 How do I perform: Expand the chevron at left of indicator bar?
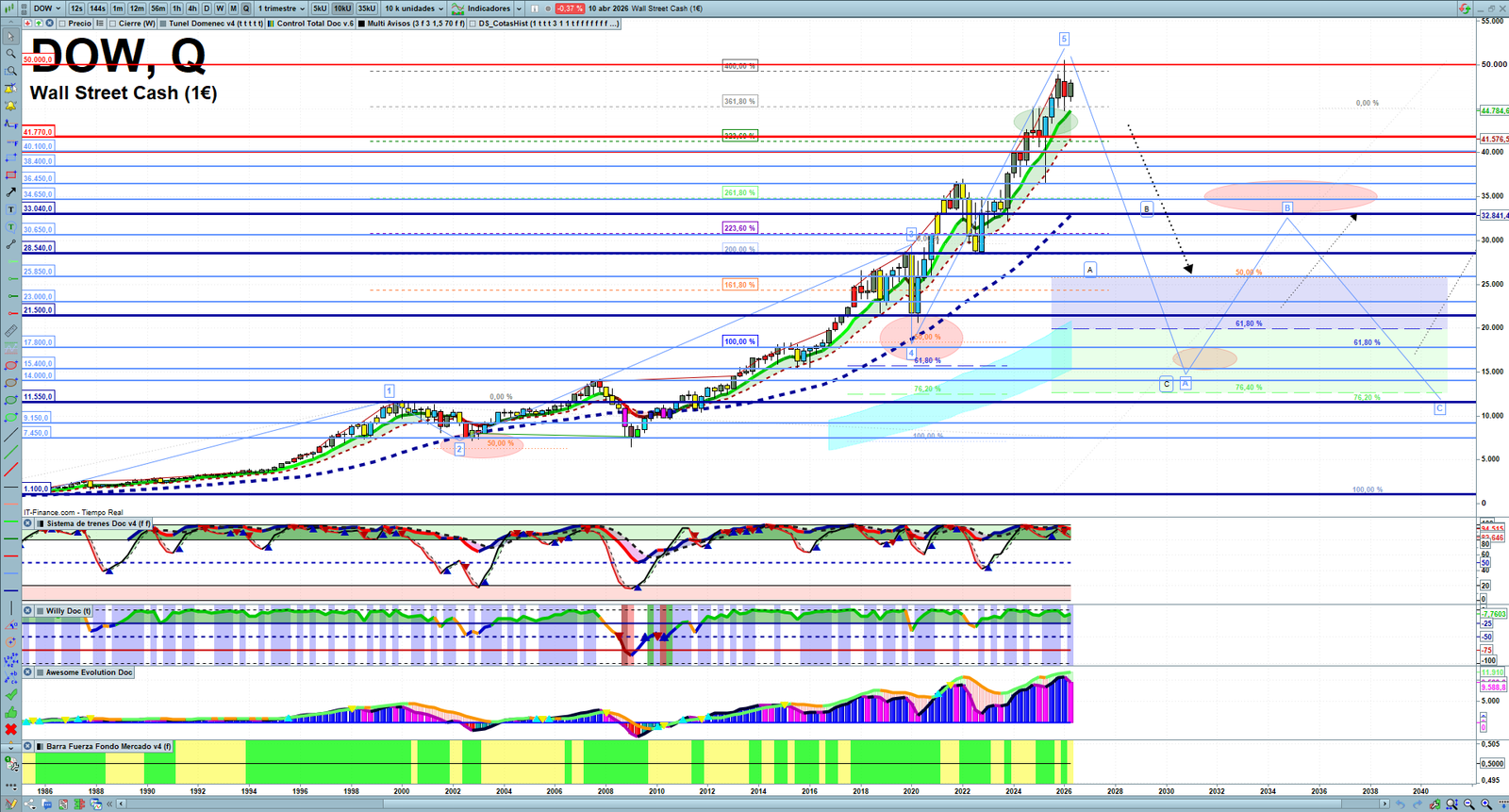tap(11, 24)
